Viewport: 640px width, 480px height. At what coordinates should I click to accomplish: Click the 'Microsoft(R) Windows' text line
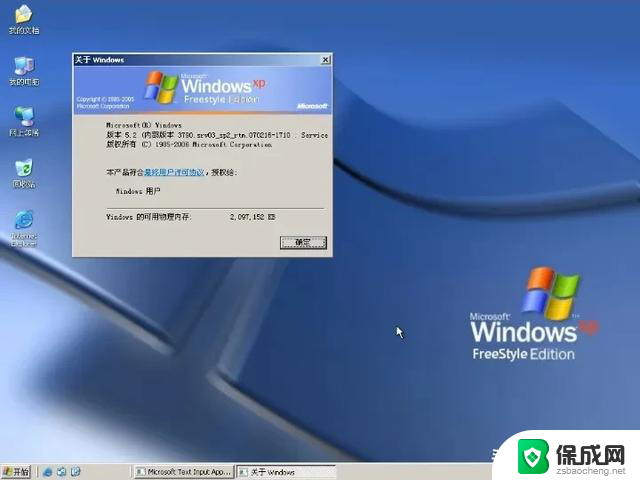[x=144, y=125]
